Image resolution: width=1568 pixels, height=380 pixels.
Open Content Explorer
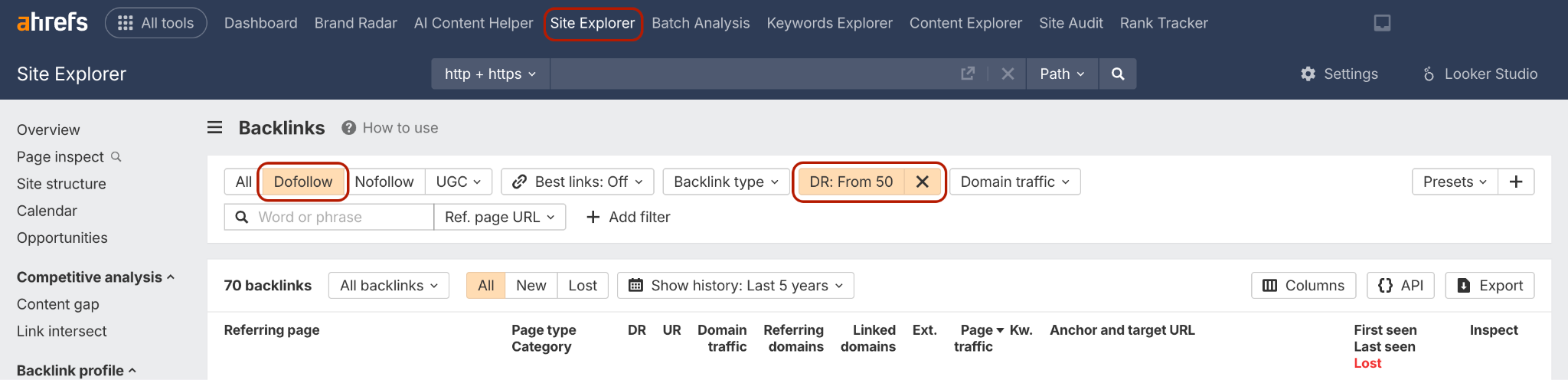click(x=965, y=23)
